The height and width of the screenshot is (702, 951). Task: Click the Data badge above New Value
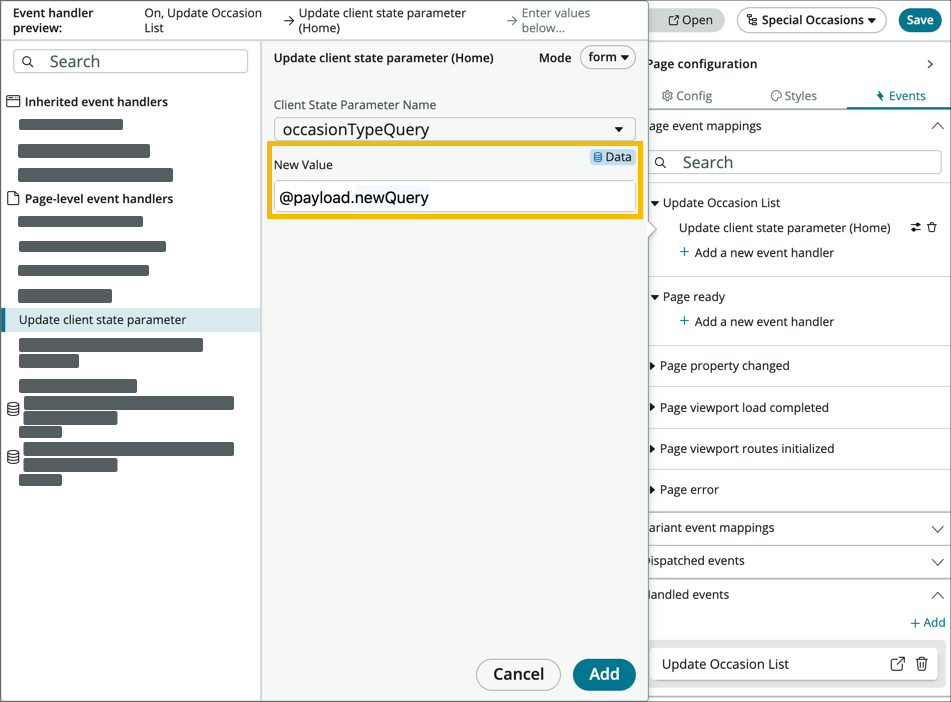(x=611, y=157)
